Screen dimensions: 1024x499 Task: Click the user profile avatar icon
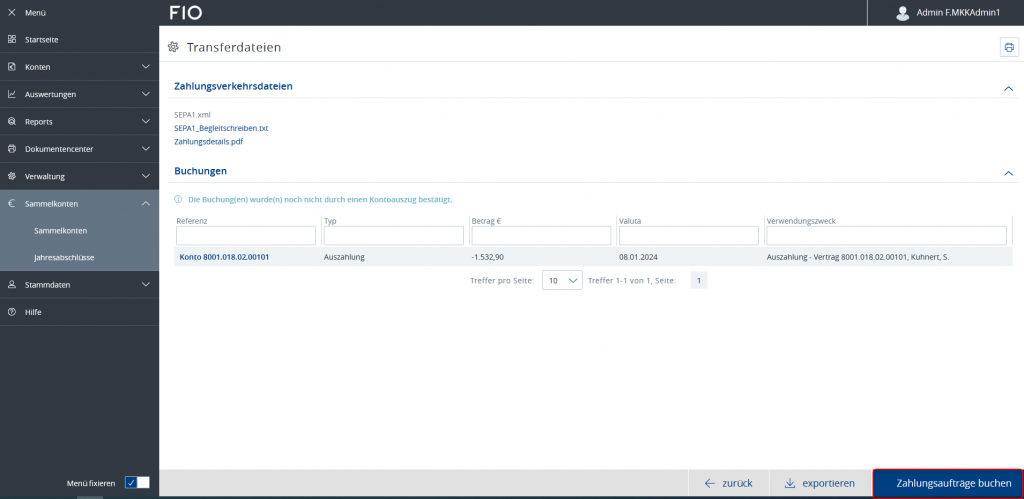click(902, 13)
